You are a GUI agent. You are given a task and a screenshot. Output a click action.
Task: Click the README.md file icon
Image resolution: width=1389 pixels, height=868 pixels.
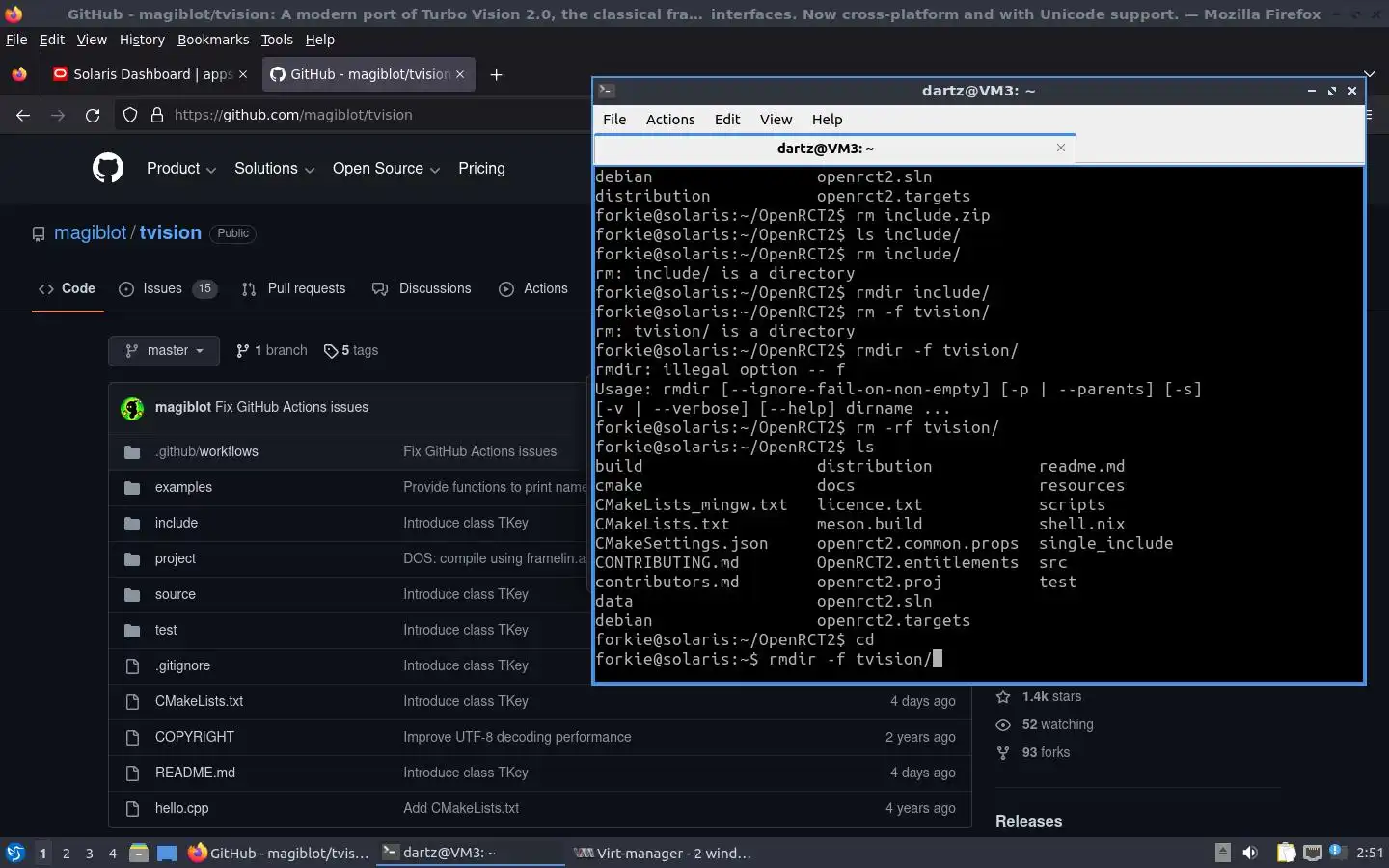click(x=132, y=773)
